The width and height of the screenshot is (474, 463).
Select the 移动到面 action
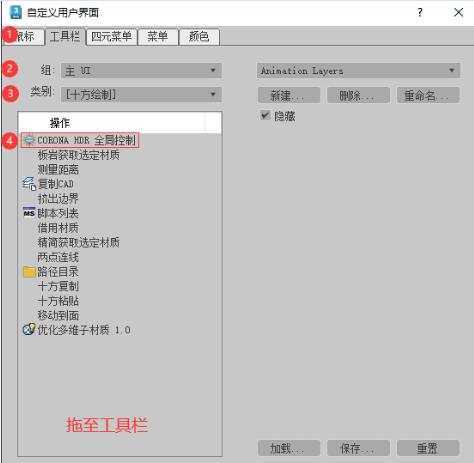[x=58, y=315]
